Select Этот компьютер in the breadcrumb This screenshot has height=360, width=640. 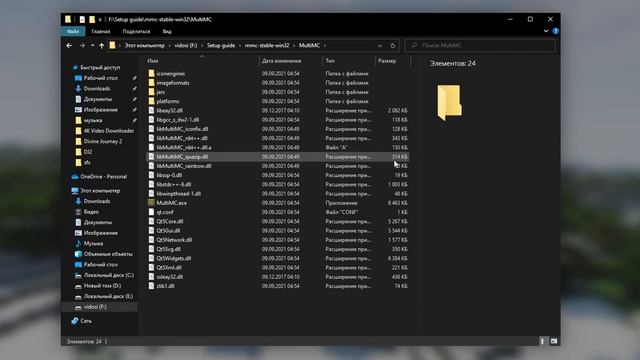click(145, 45)
